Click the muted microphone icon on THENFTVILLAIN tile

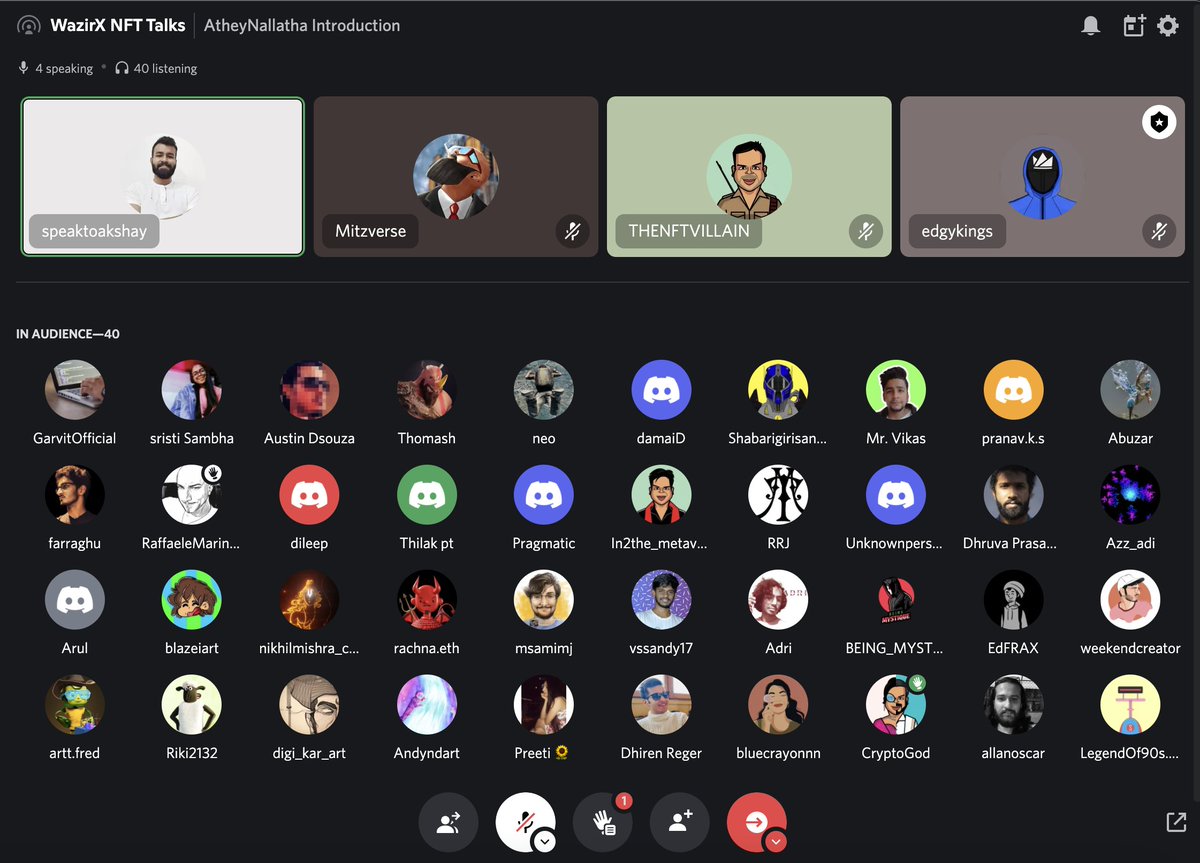[865, 231]
